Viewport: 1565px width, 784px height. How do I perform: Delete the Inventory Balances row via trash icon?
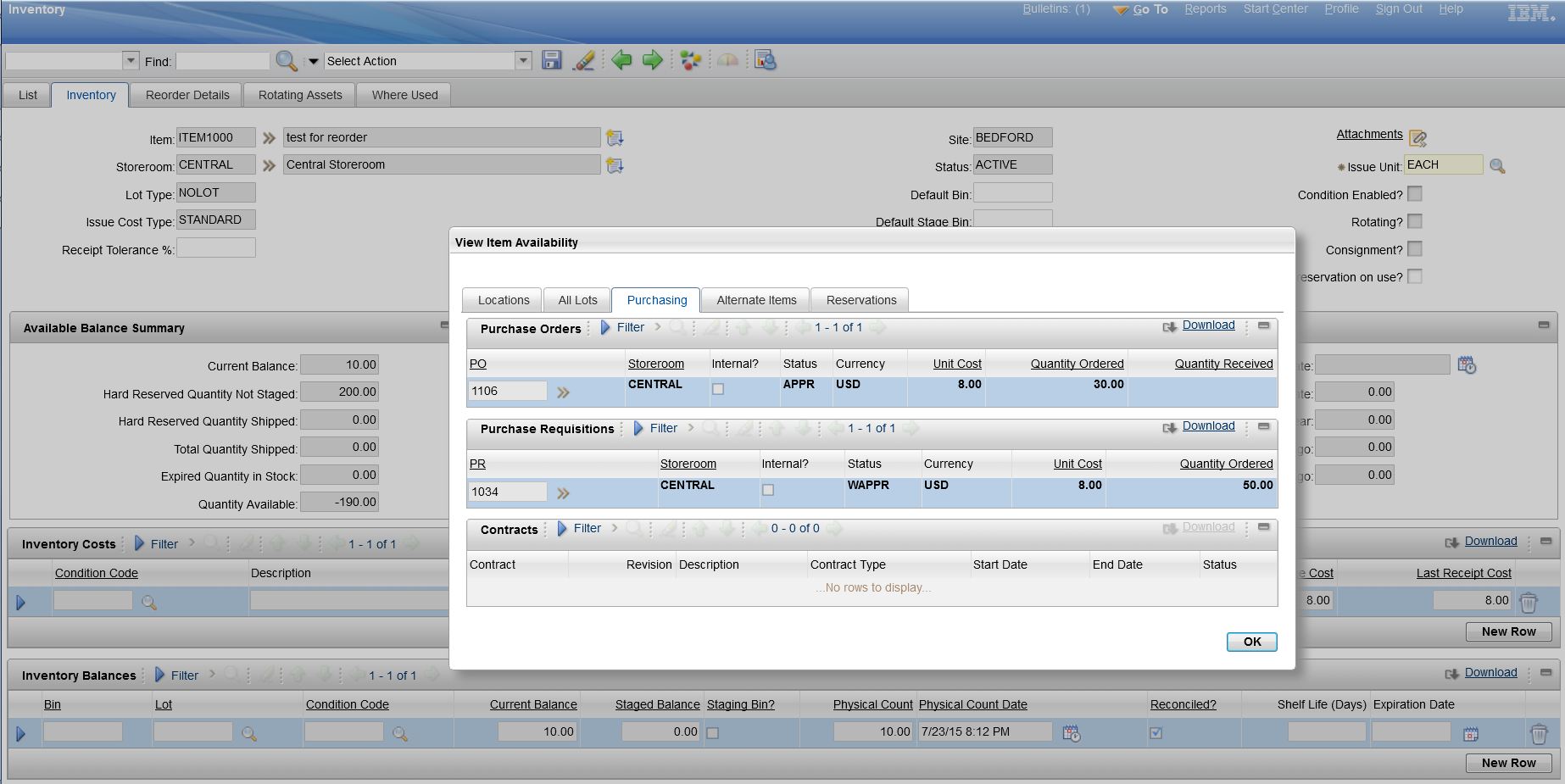tap(1538, 733)
